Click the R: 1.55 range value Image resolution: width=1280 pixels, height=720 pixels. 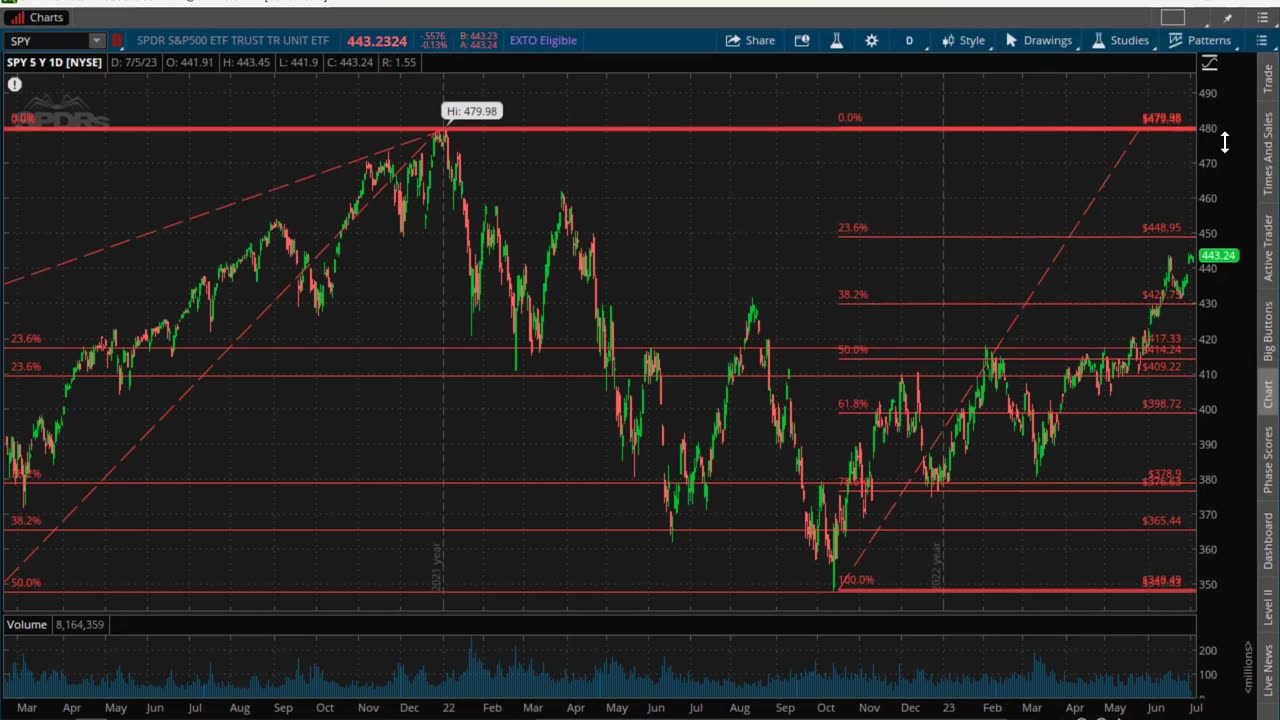tap(400, 62)
